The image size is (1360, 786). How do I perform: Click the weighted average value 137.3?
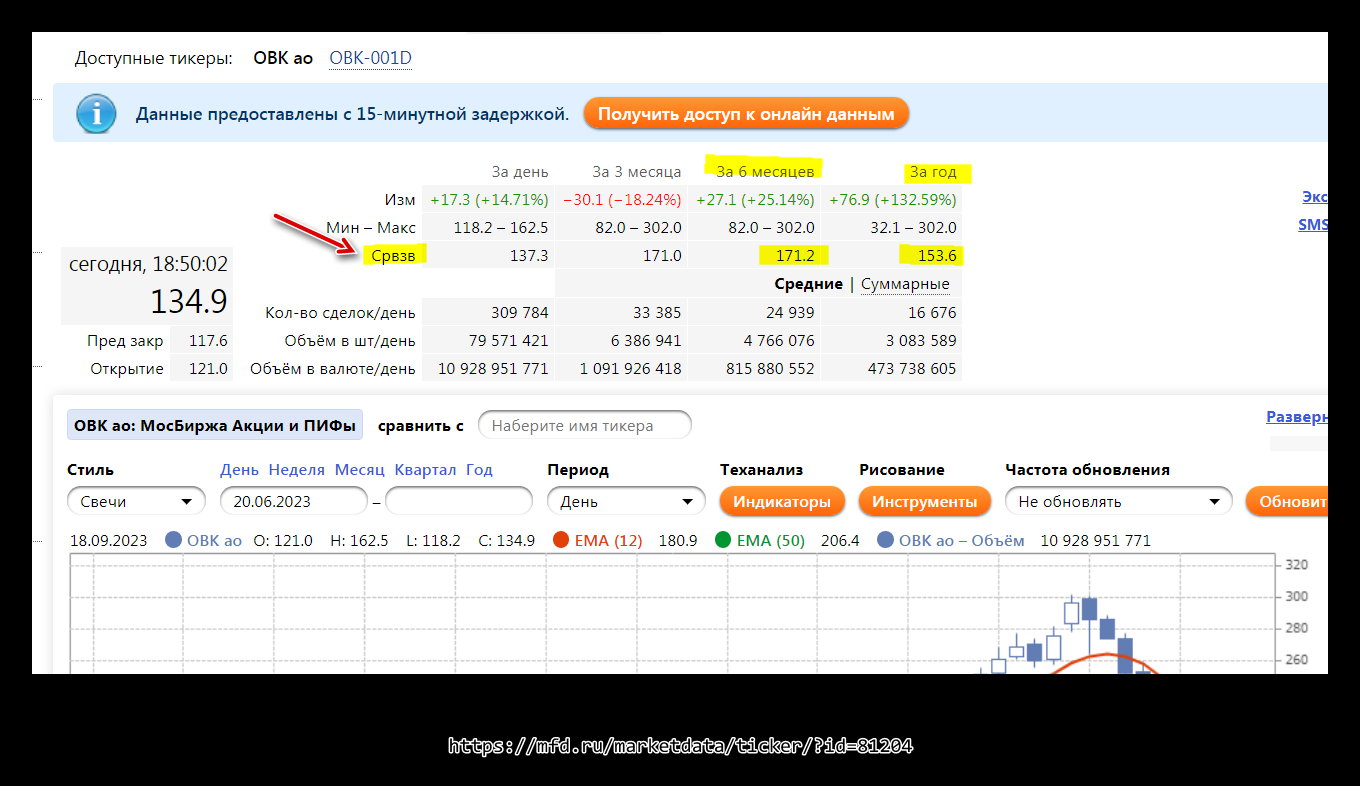[529, 256]
